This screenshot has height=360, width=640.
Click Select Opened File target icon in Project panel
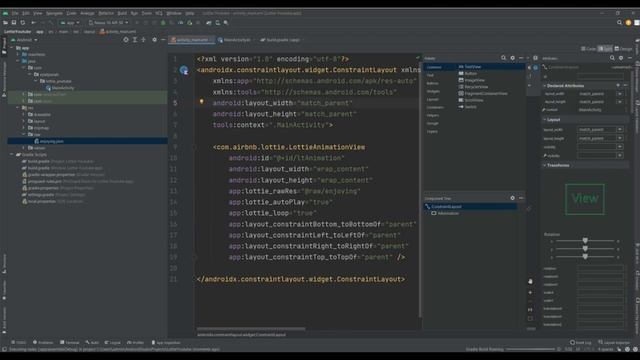(126, 40)
